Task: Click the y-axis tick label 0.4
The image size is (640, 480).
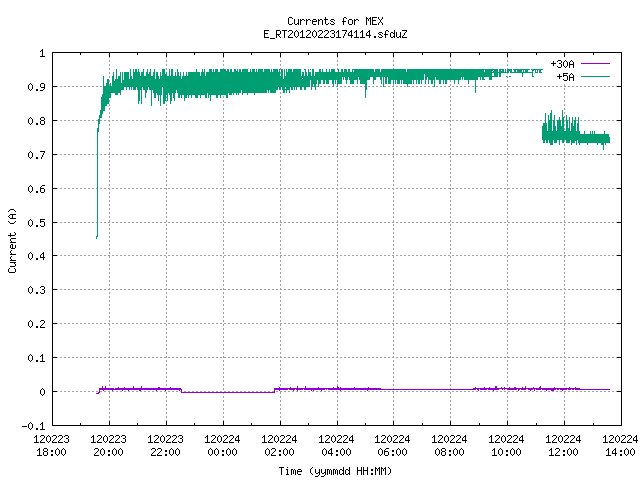Action: click(x=36, y=256)
